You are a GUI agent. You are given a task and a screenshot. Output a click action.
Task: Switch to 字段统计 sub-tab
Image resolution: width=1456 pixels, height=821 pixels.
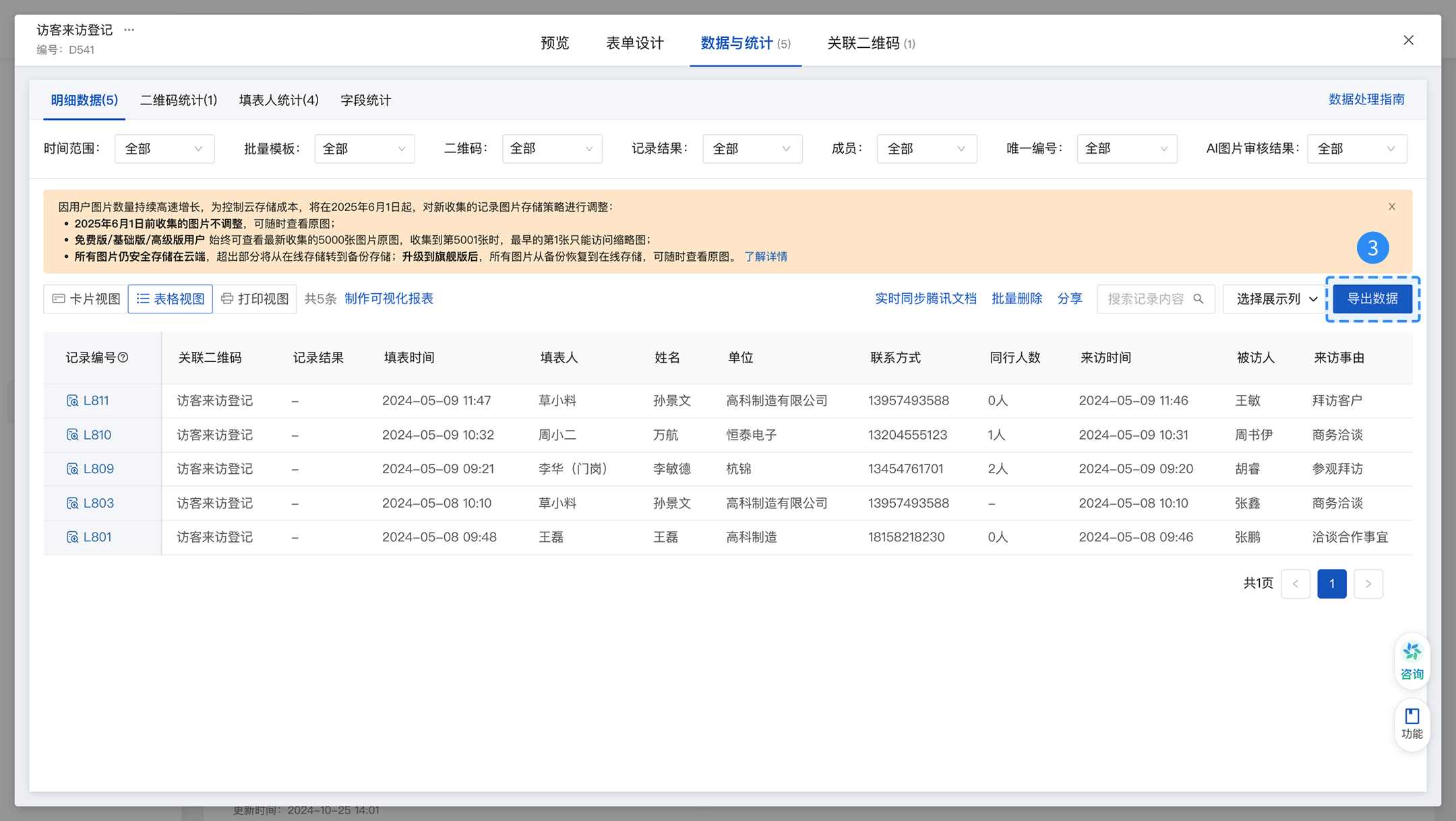(366, 100)
